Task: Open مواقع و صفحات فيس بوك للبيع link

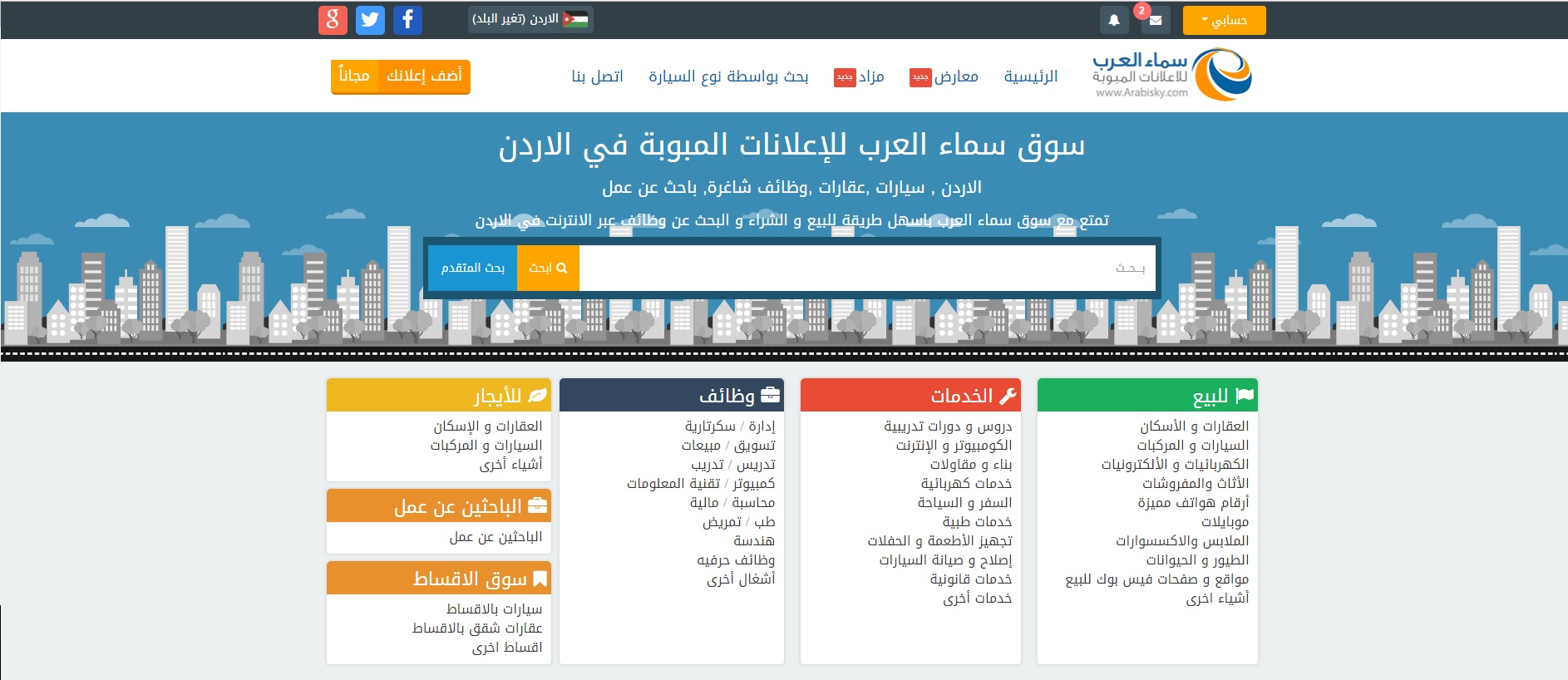Action: [1157, 579]
